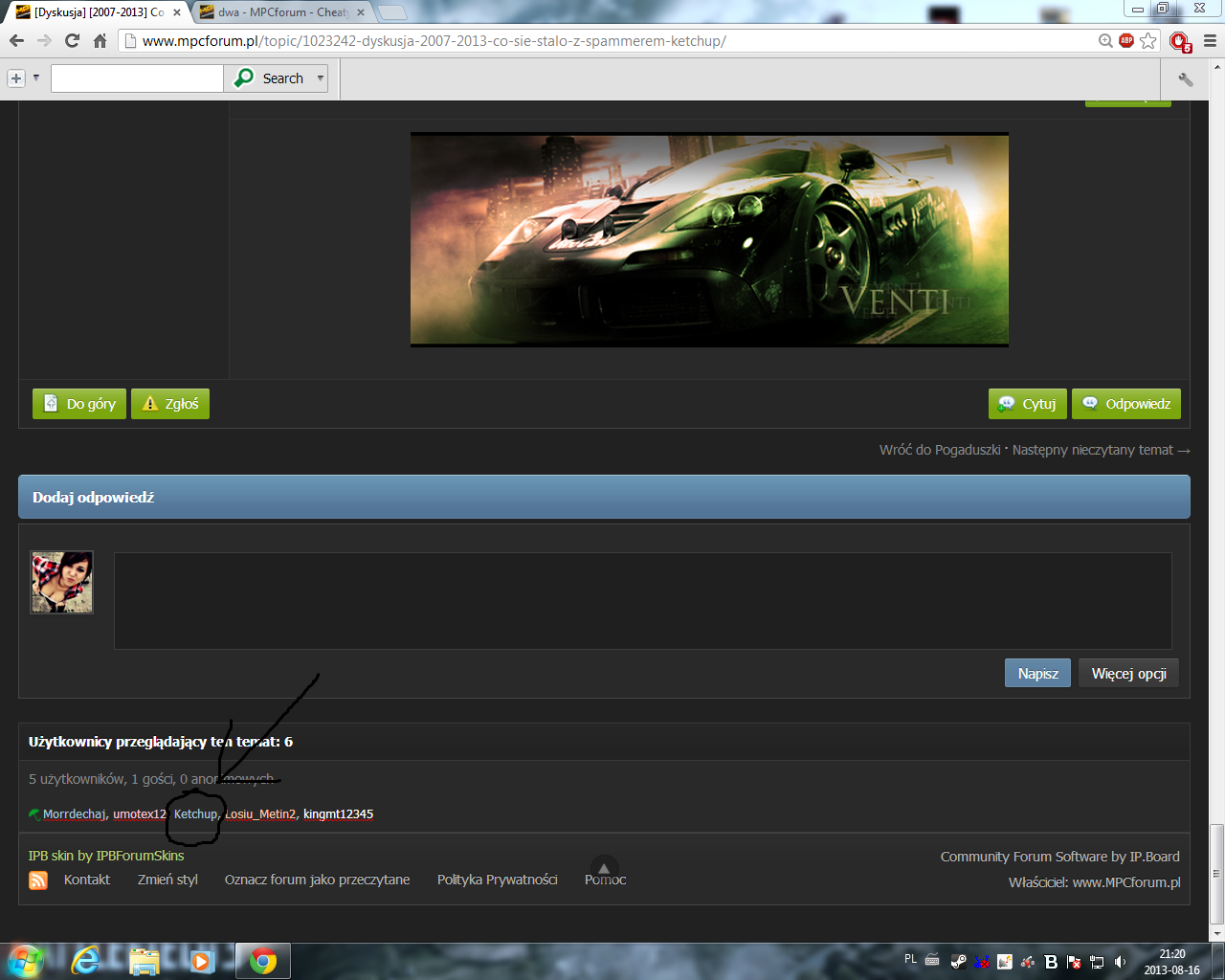Click the zoom magnifier icon in address bar
This screenshot has height=980, width=1225.
(1105, 41)
